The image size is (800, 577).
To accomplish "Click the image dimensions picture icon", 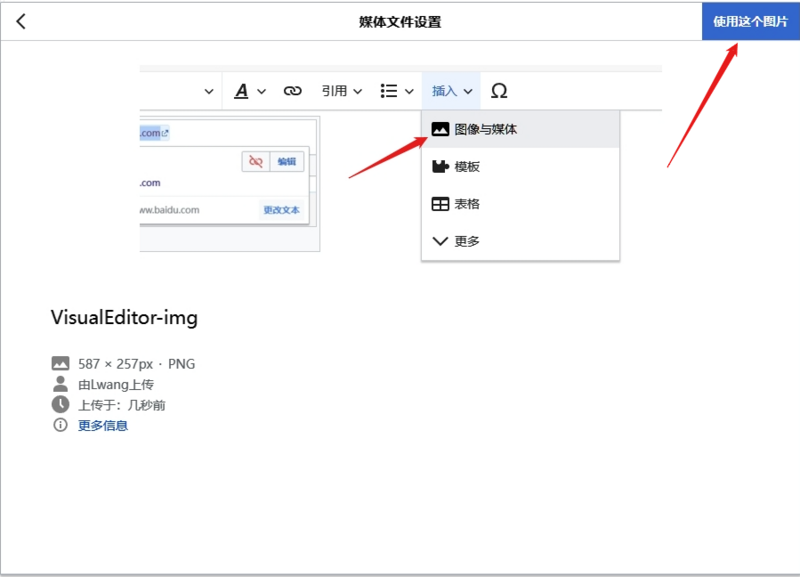I will pyautogui.click(x=58, y=363).
